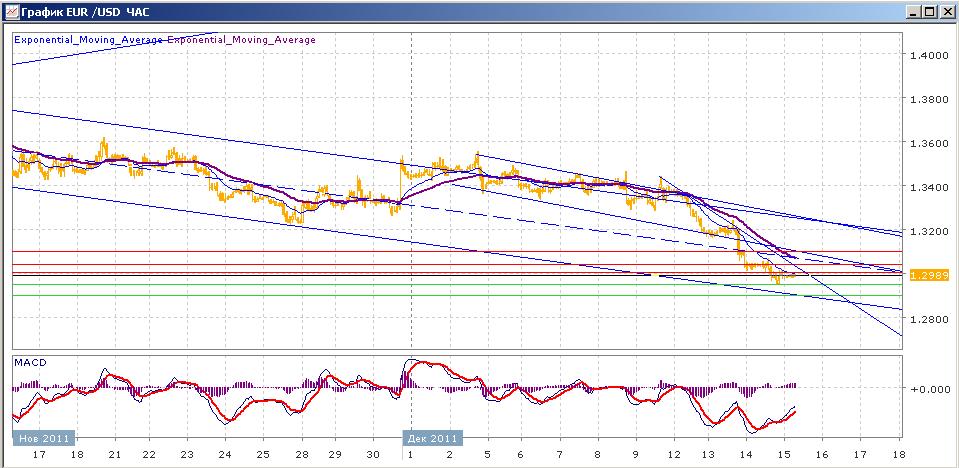Maximize the EUR/USD chart window

930,12
